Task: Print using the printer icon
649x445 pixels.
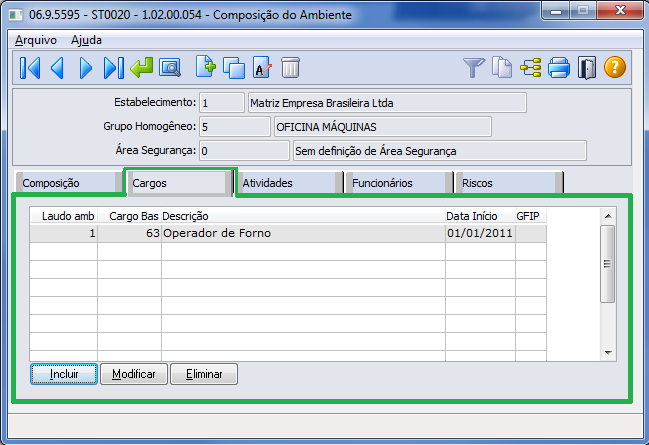Action: (559, 67)
